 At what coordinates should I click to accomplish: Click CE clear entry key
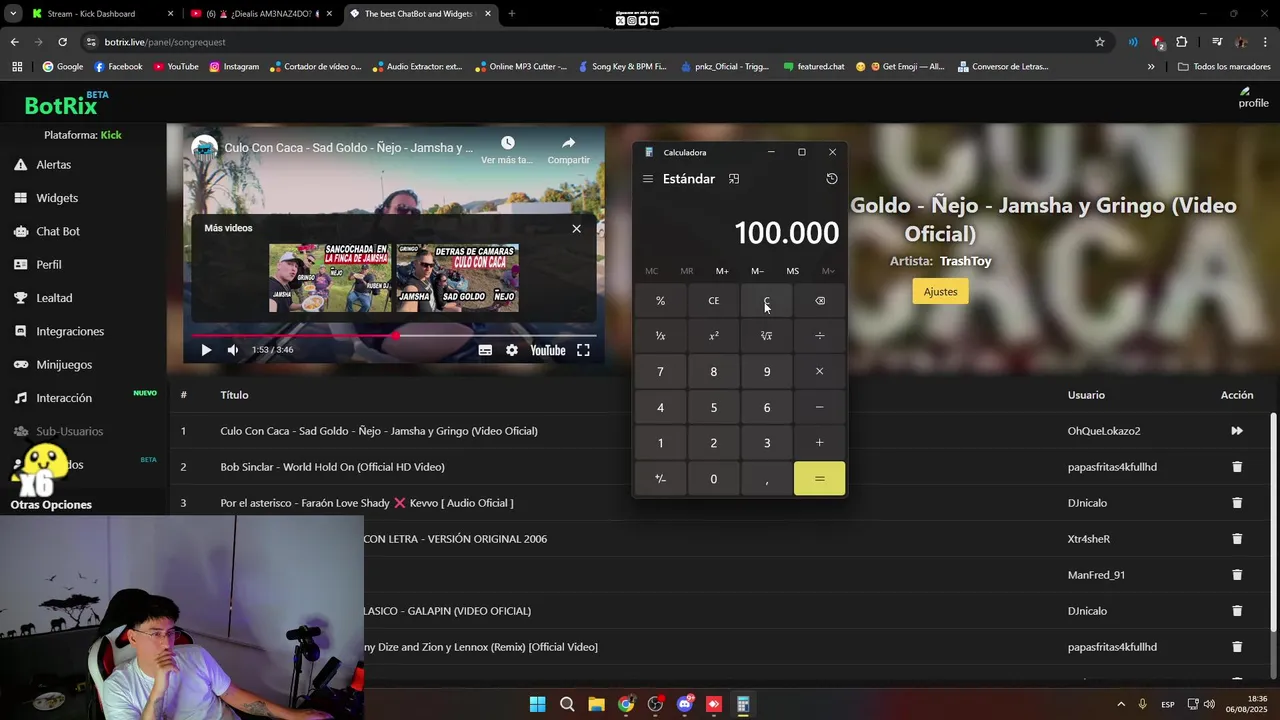(714, 301)
